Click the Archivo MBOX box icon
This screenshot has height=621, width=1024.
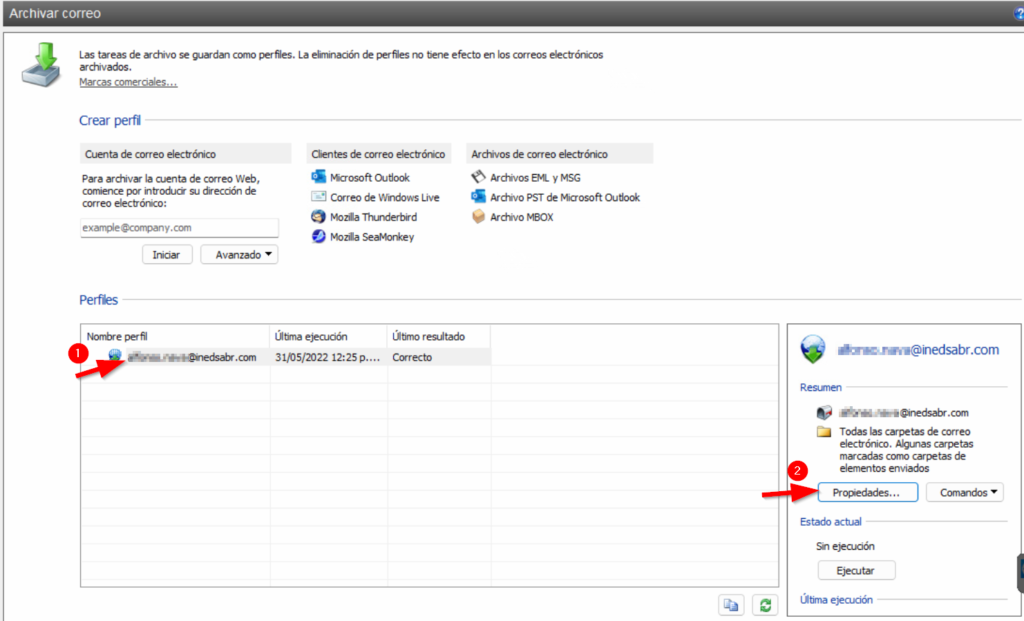[x=478, y=217]
